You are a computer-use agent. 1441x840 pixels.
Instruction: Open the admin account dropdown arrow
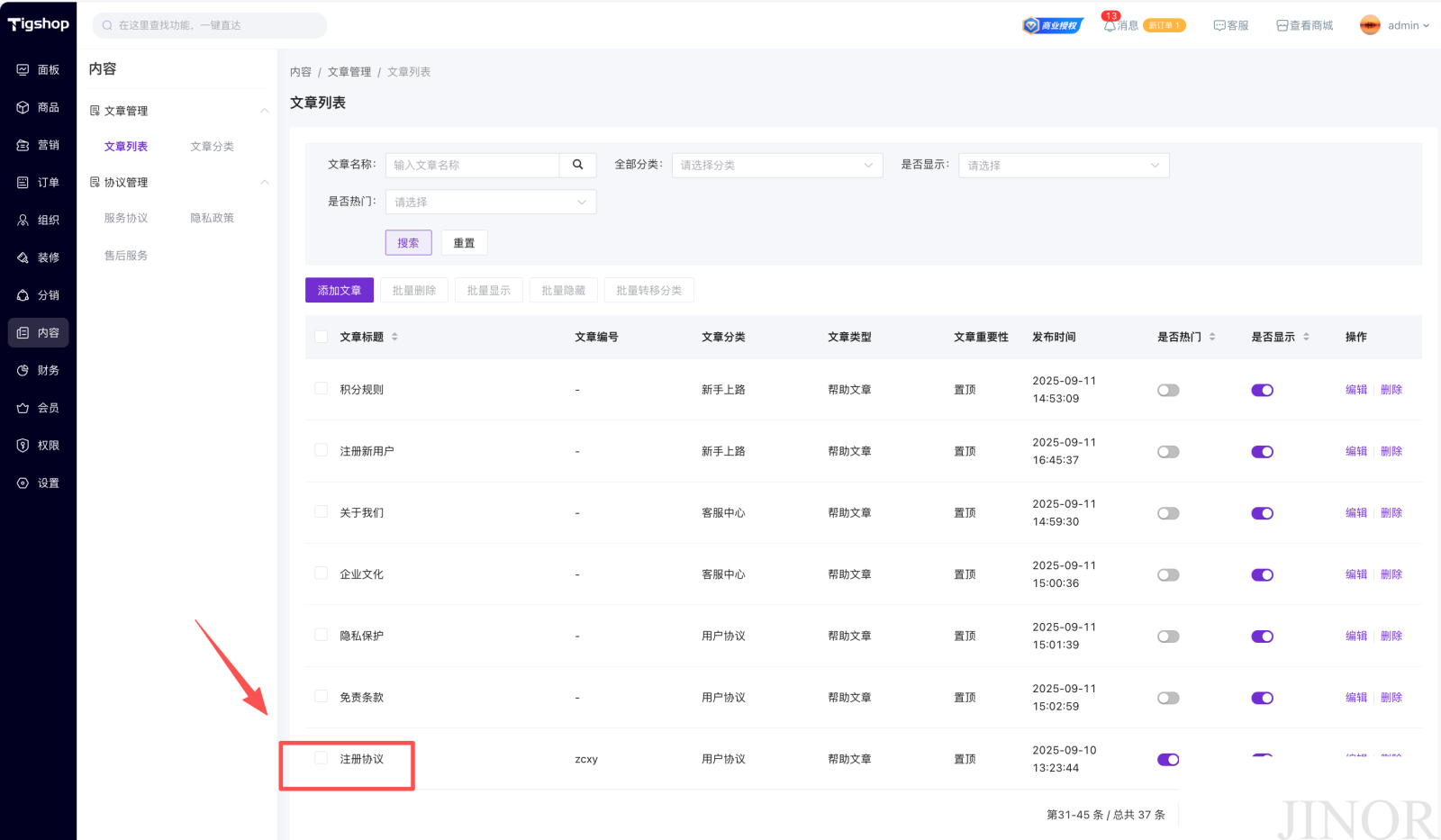pyautogui.click(x=1427, y=25)
